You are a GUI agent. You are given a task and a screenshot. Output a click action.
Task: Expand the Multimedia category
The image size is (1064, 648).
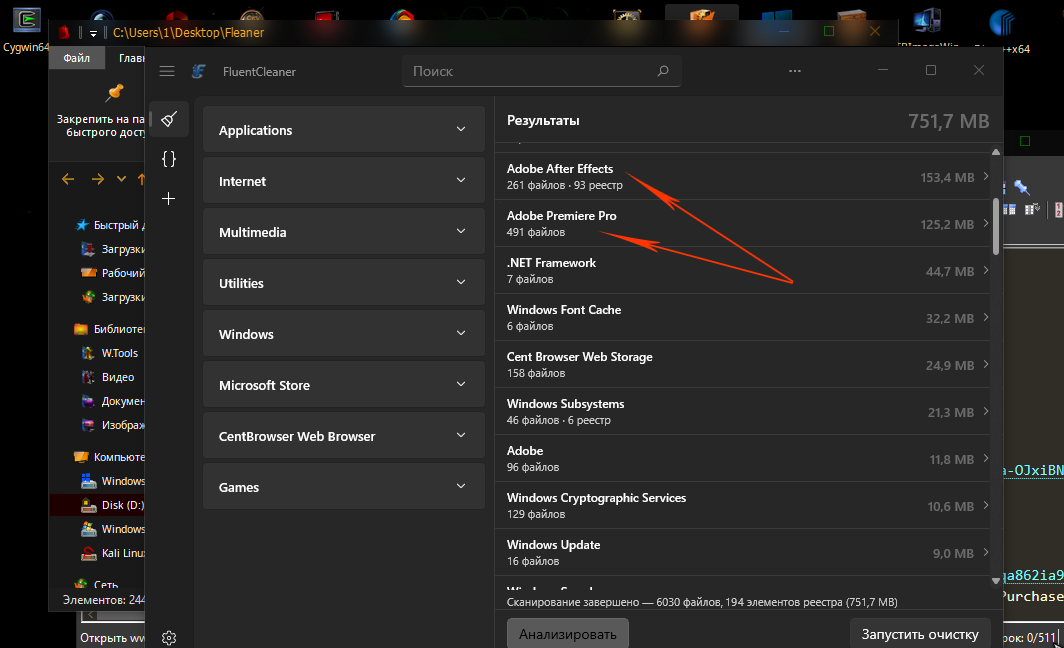click(x=343, y=231)
